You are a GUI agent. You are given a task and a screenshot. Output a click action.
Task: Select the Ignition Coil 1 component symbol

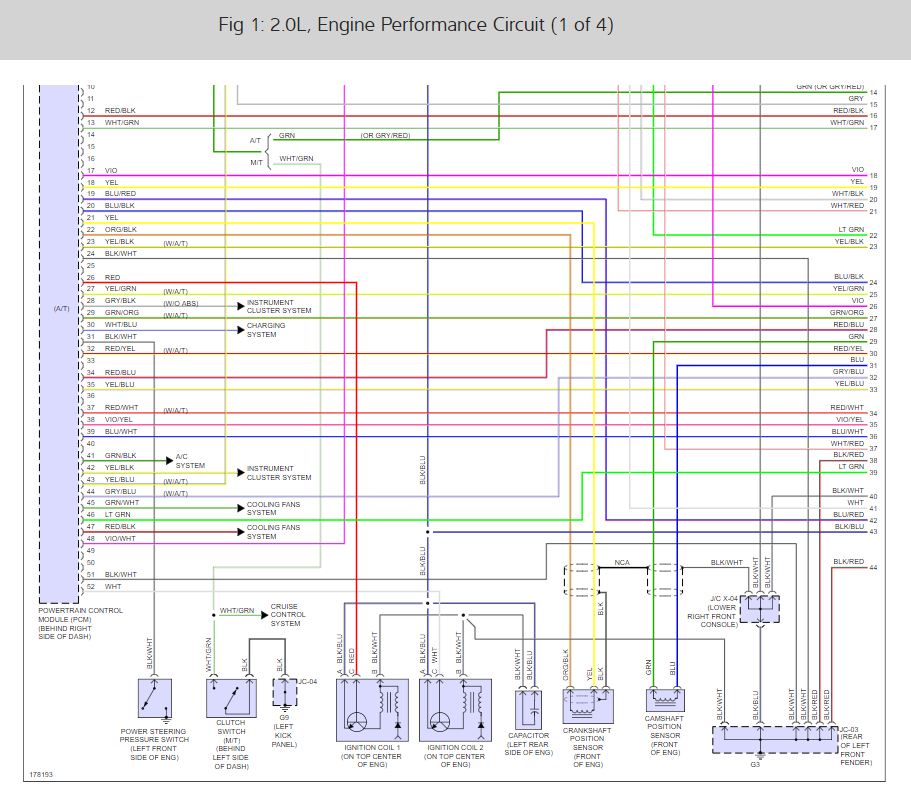pos(372,710)
